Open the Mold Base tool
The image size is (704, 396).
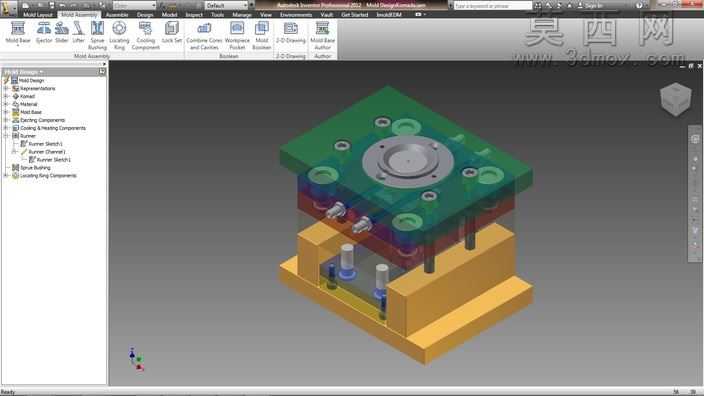pyautogui.click(x=18, y=32)
